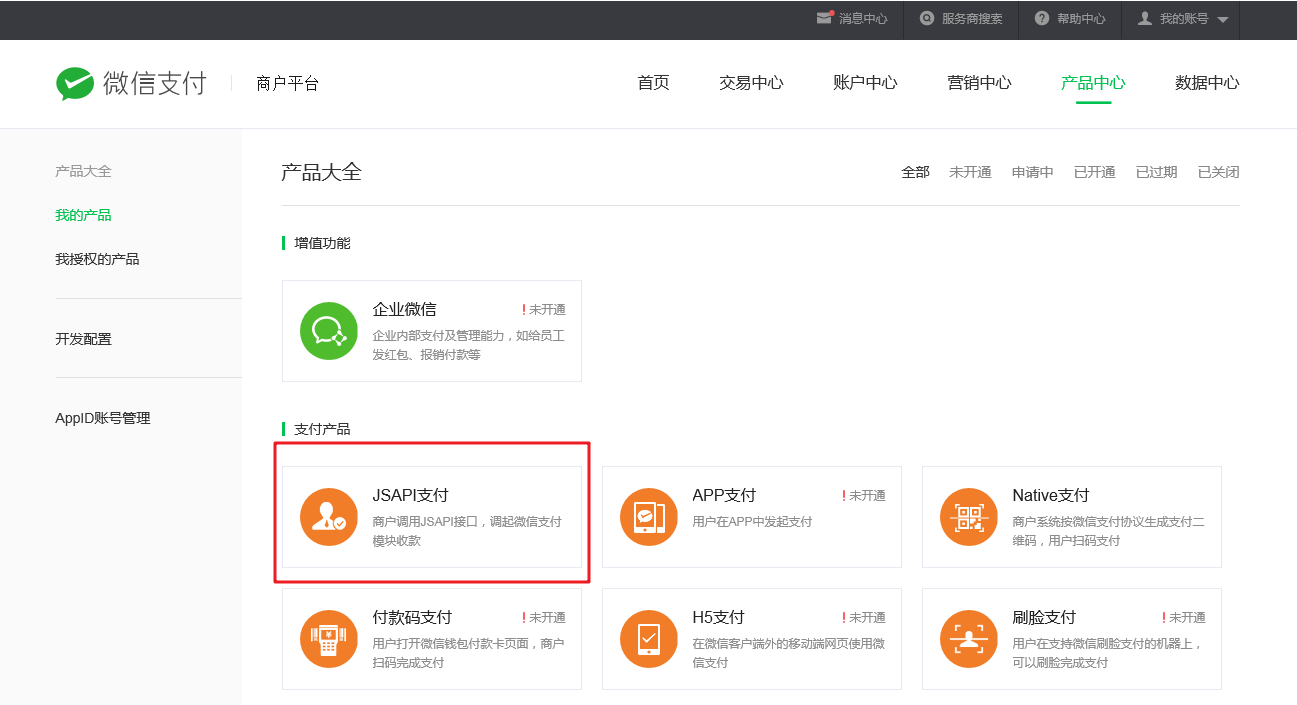1297x705 pixels.
Task: Open AppID账号管理 in sidebar
Action: (x=103, y=418)
